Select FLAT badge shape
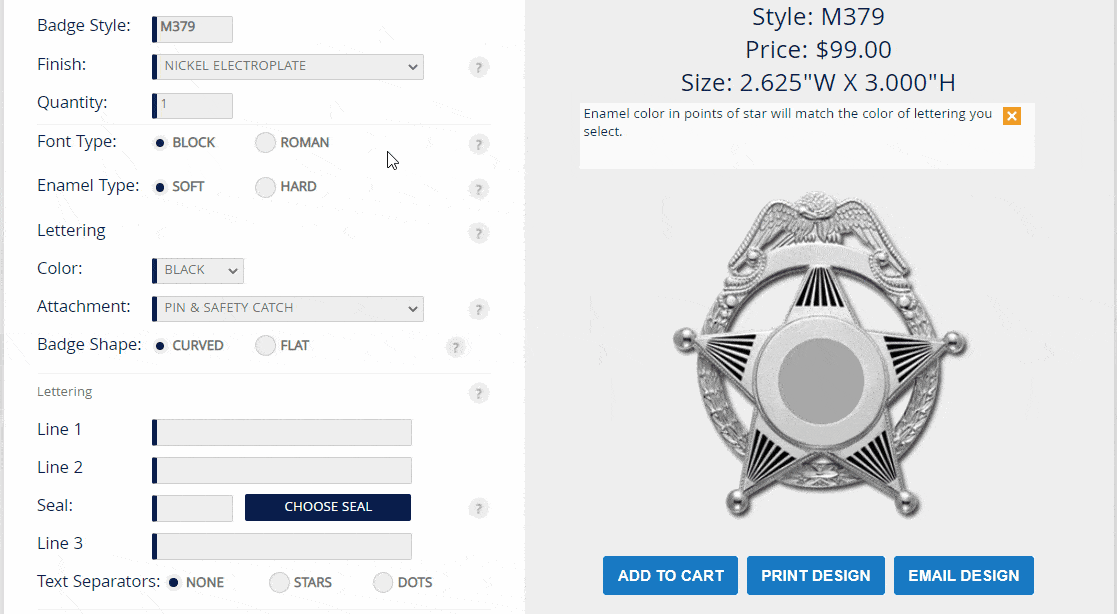The height and width of the screenshot is (614, 1117). tap(265, 345)
